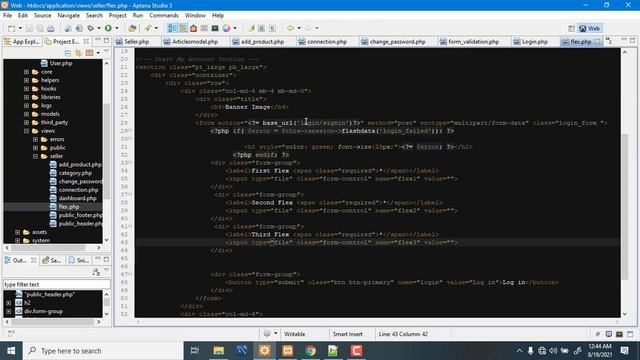Click Aptana Studio taskbar icon
Viewport: 640px width, 360px height.
pos(264,351)
